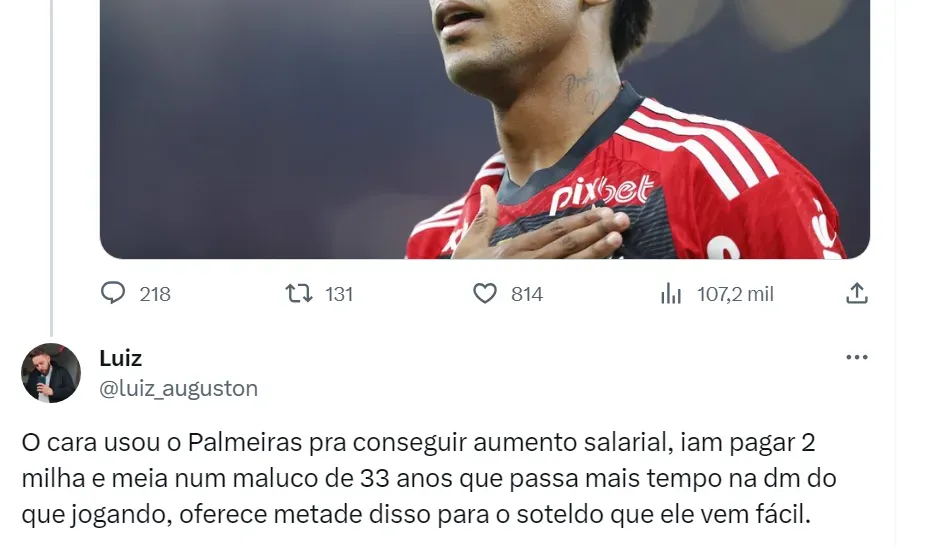Open replies with the speech bubble icon
926x546 pixels.
(113, 293)
